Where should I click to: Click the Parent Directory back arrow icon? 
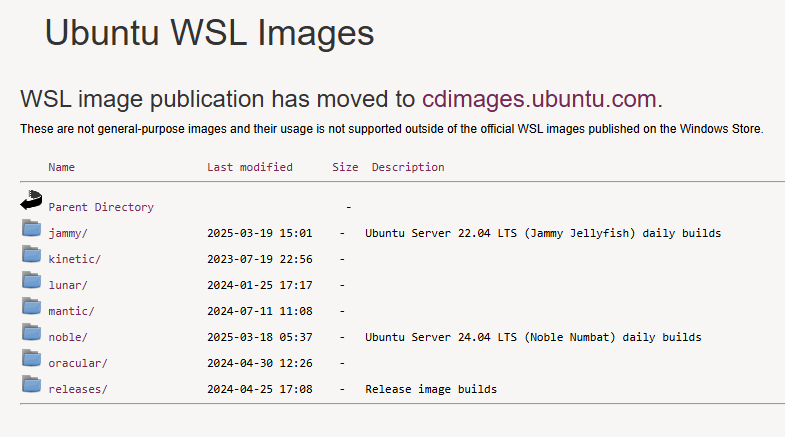tap(31, 200)
